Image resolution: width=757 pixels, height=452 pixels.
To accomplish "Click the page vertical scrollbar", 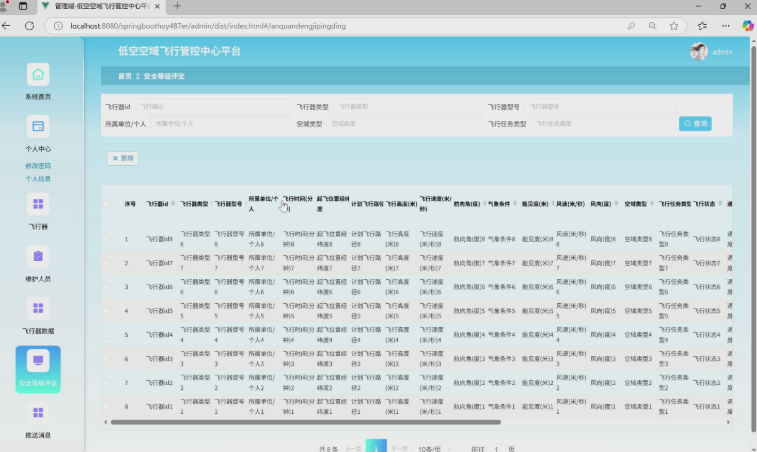I will (x=753, y=237).
